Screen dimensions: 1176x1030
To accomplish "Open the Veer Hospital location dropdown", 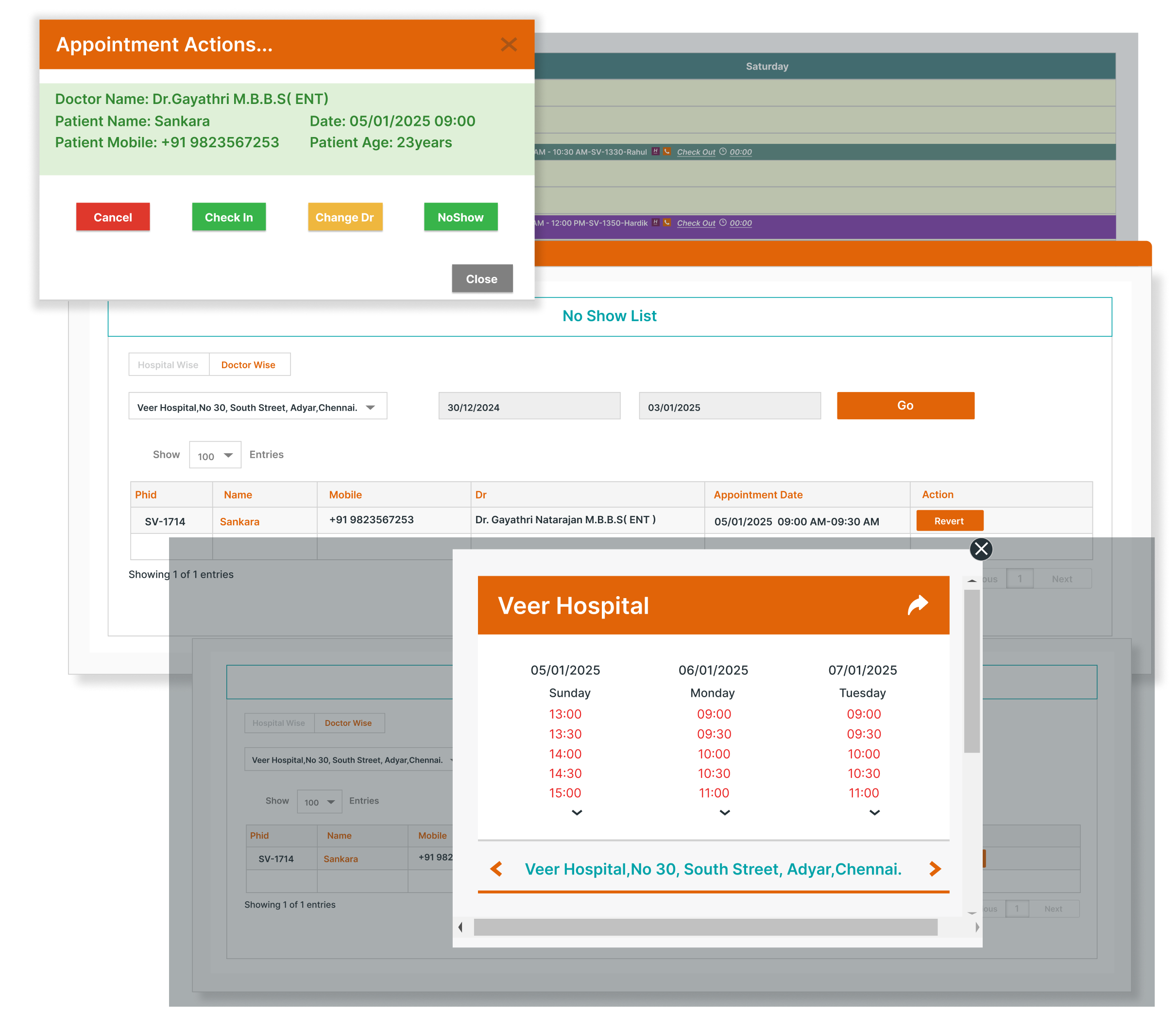I will pyautogui.click(x=257, y=407).
